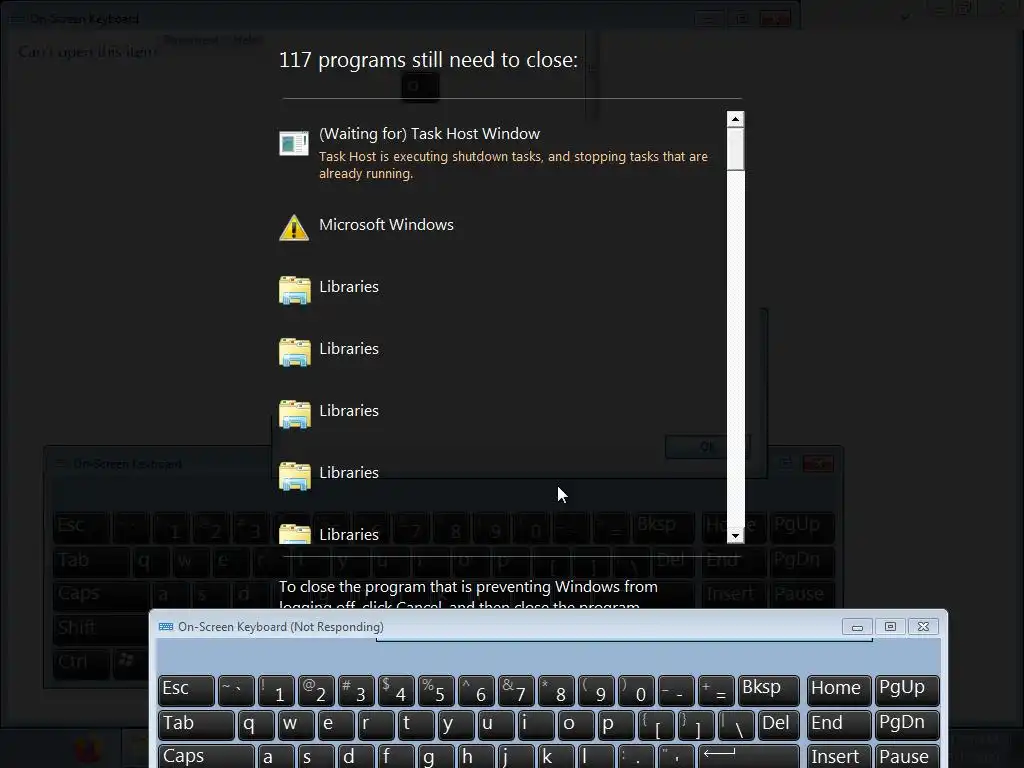This screenshot has width=1024, height=768.
Task: Click the keyboard icon in the Not Responding title bar
Action: point(166,627)
